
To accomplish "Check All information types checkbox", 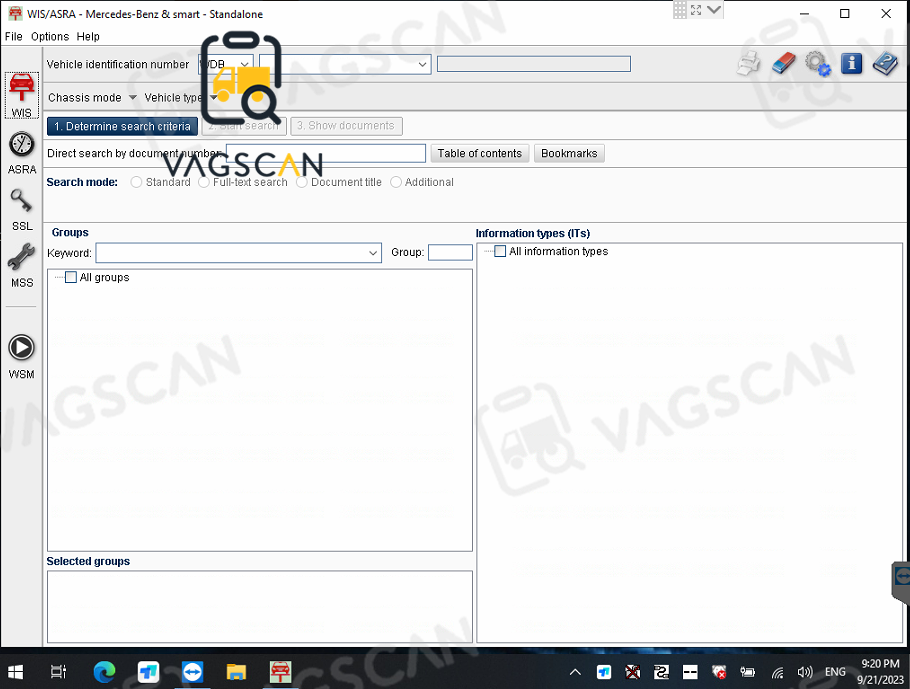I will 500,251.
